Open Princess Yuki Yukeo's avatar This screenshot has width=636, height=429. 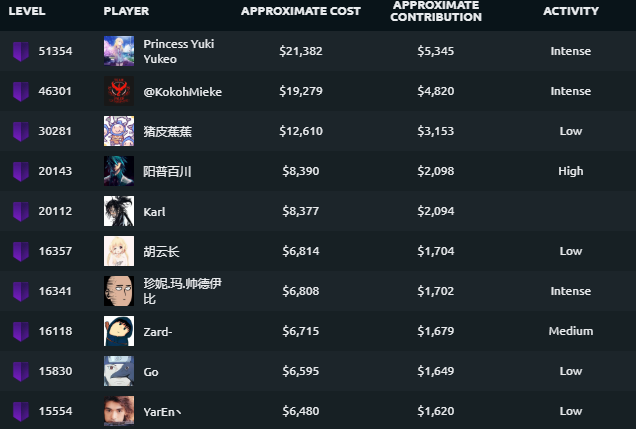tap(119, 51)
